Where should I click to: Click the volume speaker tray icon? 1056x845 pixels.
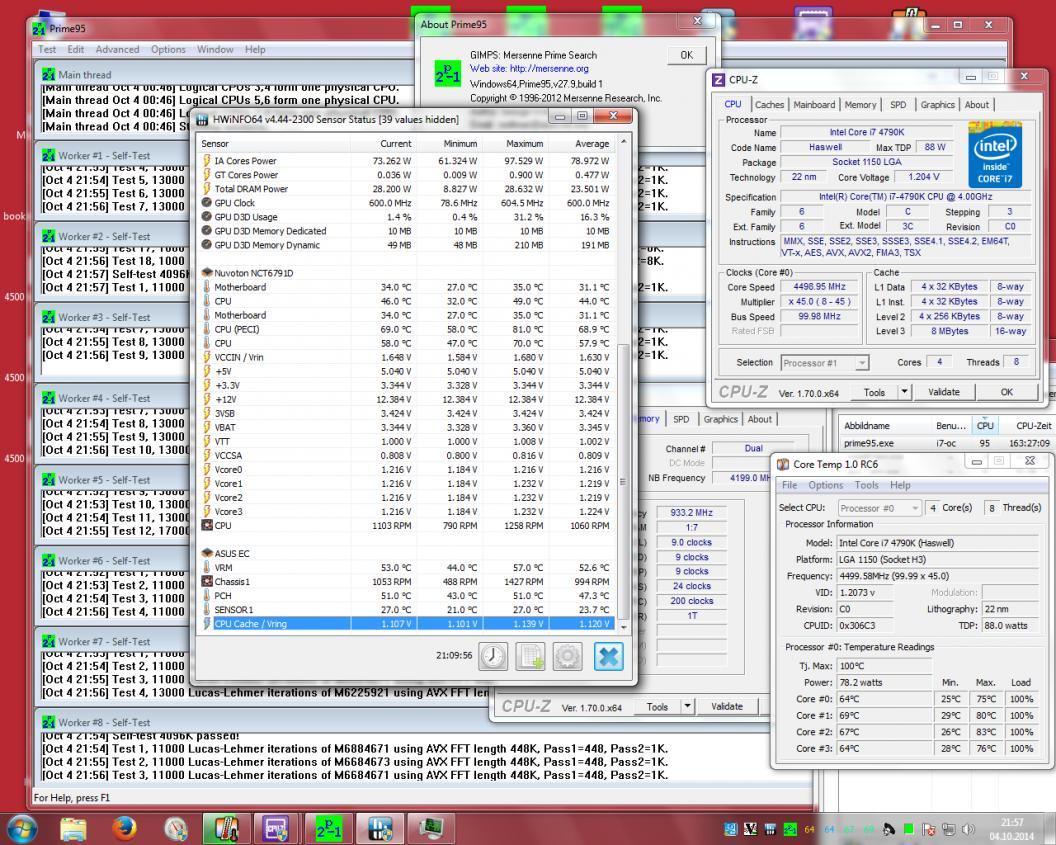[968, 830]
